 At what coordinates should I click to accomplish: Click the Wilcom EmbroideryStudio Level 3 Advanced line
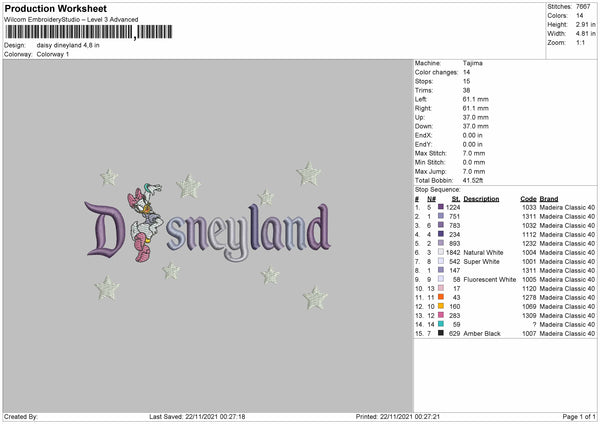pos(71,20)
